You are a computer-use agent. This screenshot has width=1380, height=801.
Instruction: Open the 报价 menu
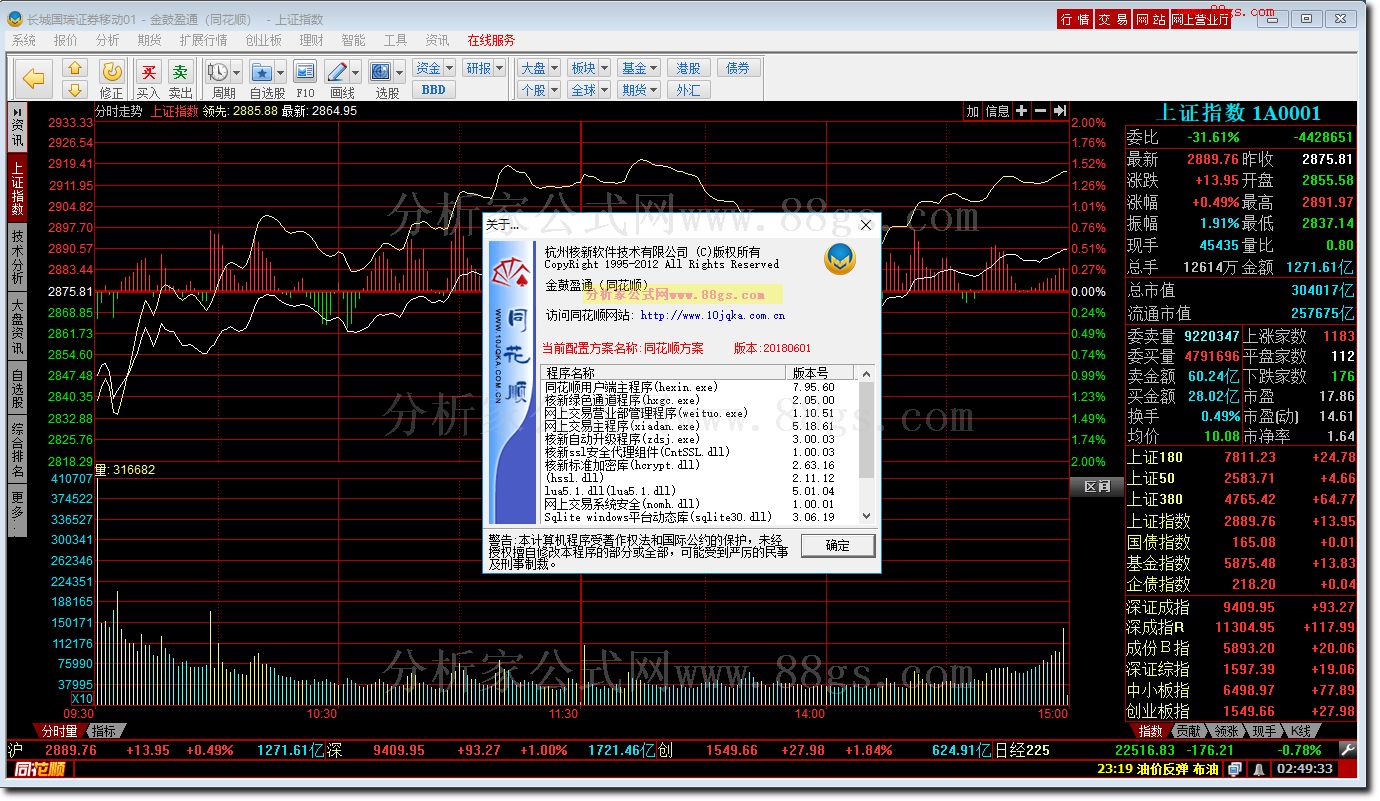click(x=65, y=40)
